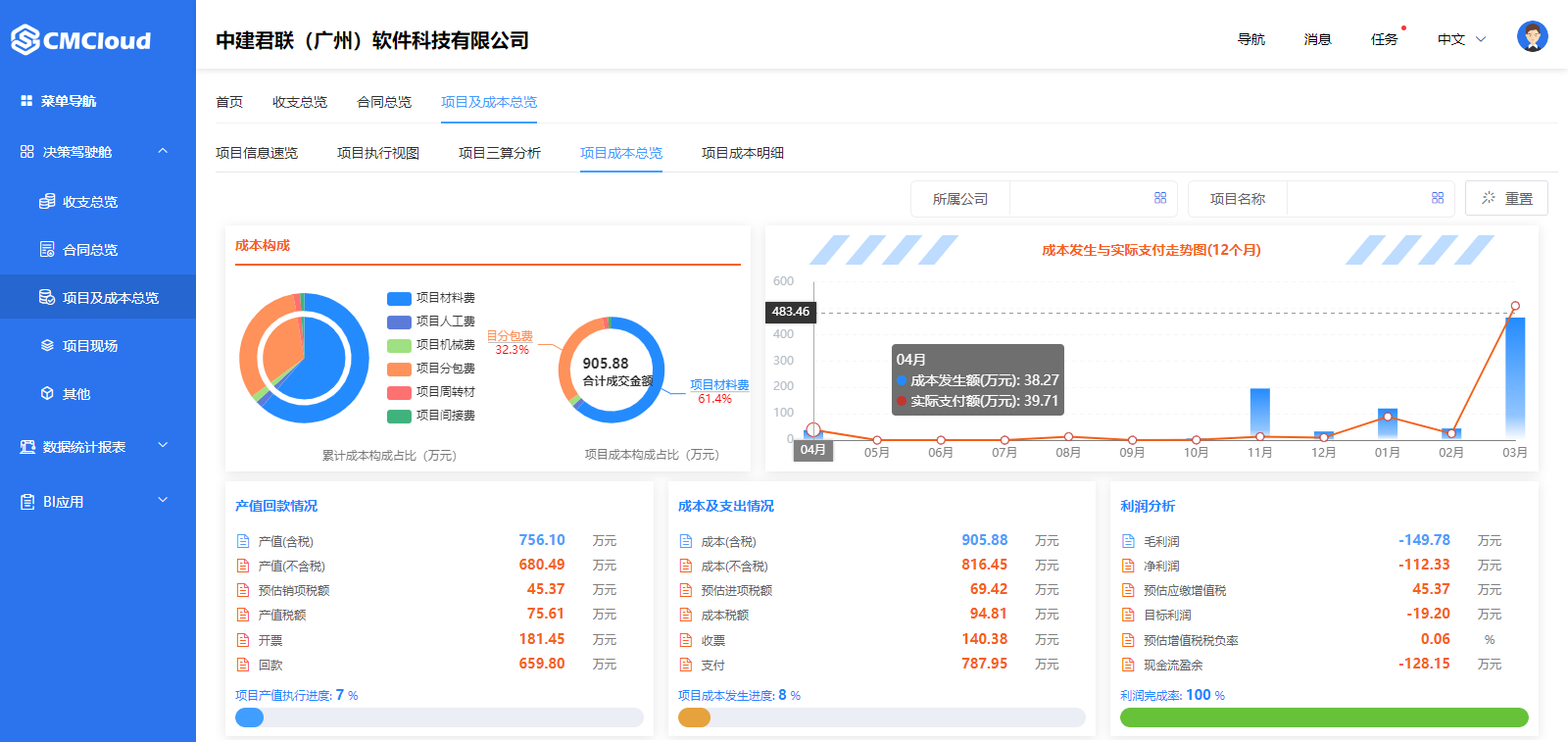Image resolution: width=1568 pixels, height=742 pixels.
Task: Click the 收支总览 sidebar icon
Action: pos(47,201)
